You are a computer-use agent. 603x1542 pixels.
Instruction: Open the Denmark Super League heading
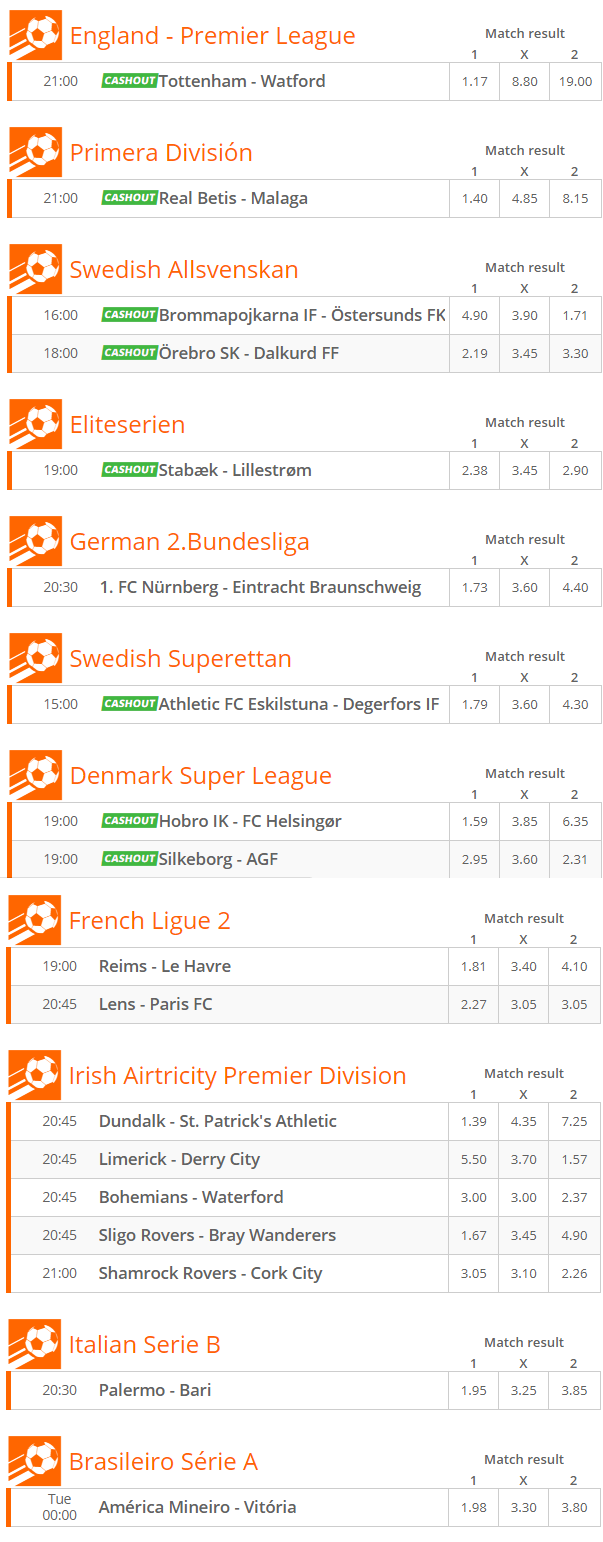pos(200,775)
